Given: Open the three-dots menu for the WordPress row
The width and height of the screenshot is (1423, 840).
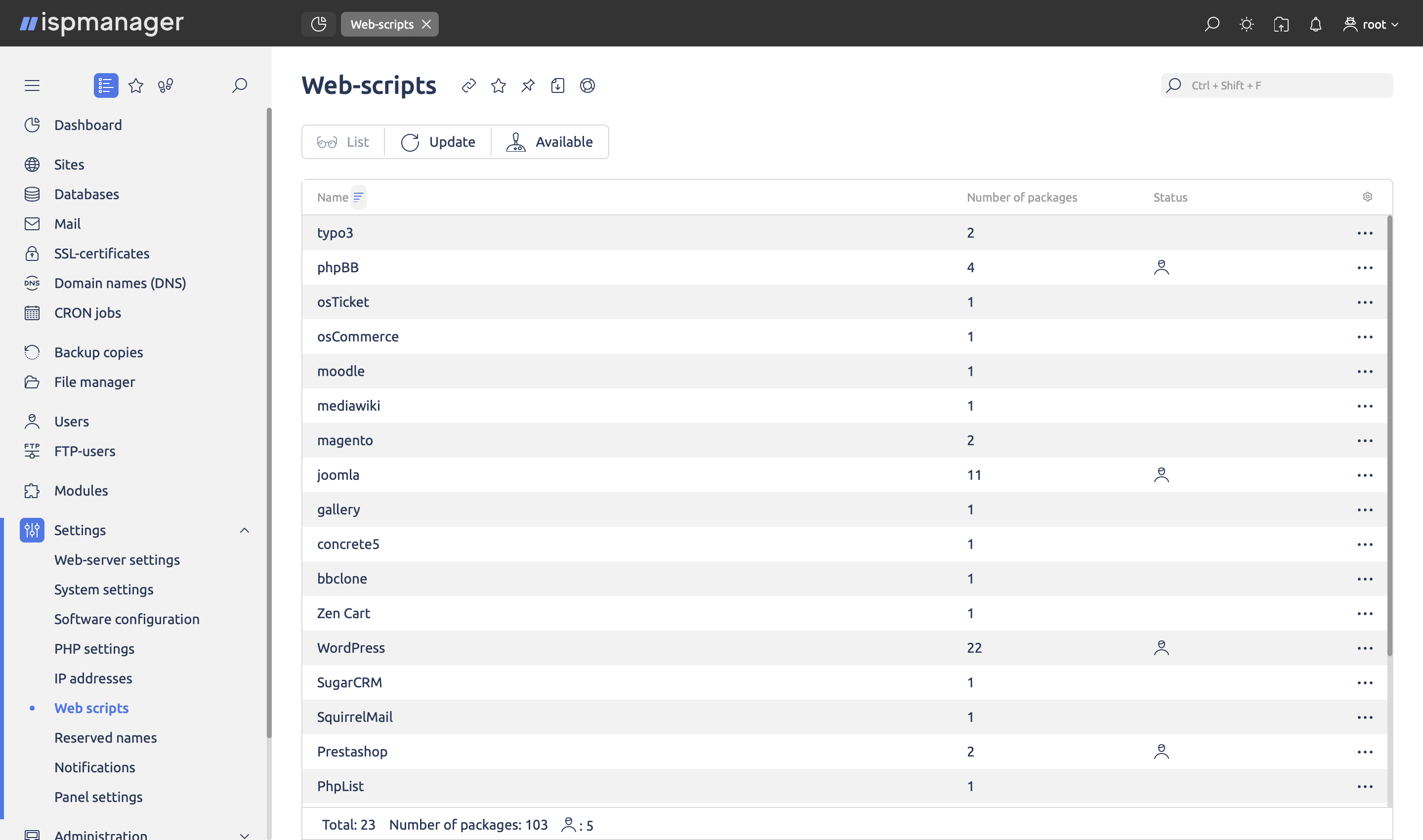Looking at the screenshot, I should point(1365,648).
